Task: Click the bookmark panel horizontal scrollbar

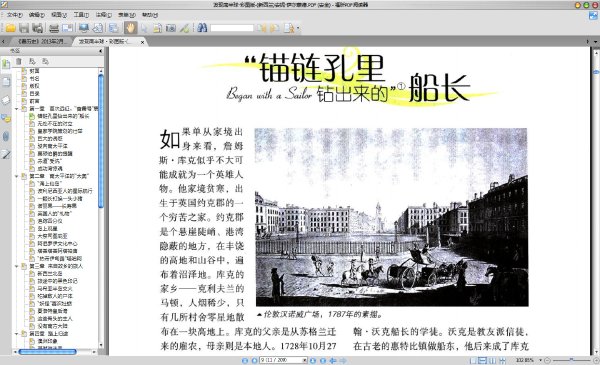Action: 47,352
